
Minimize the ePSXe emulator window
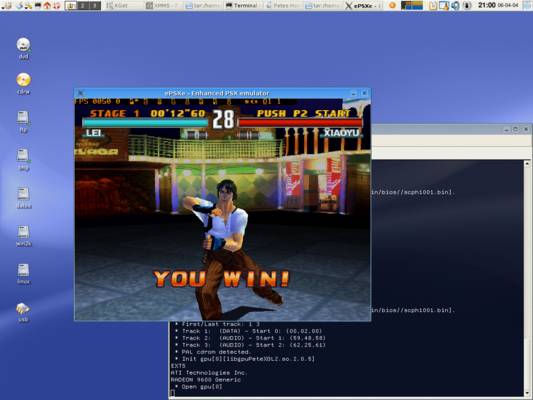coord(354,93)
